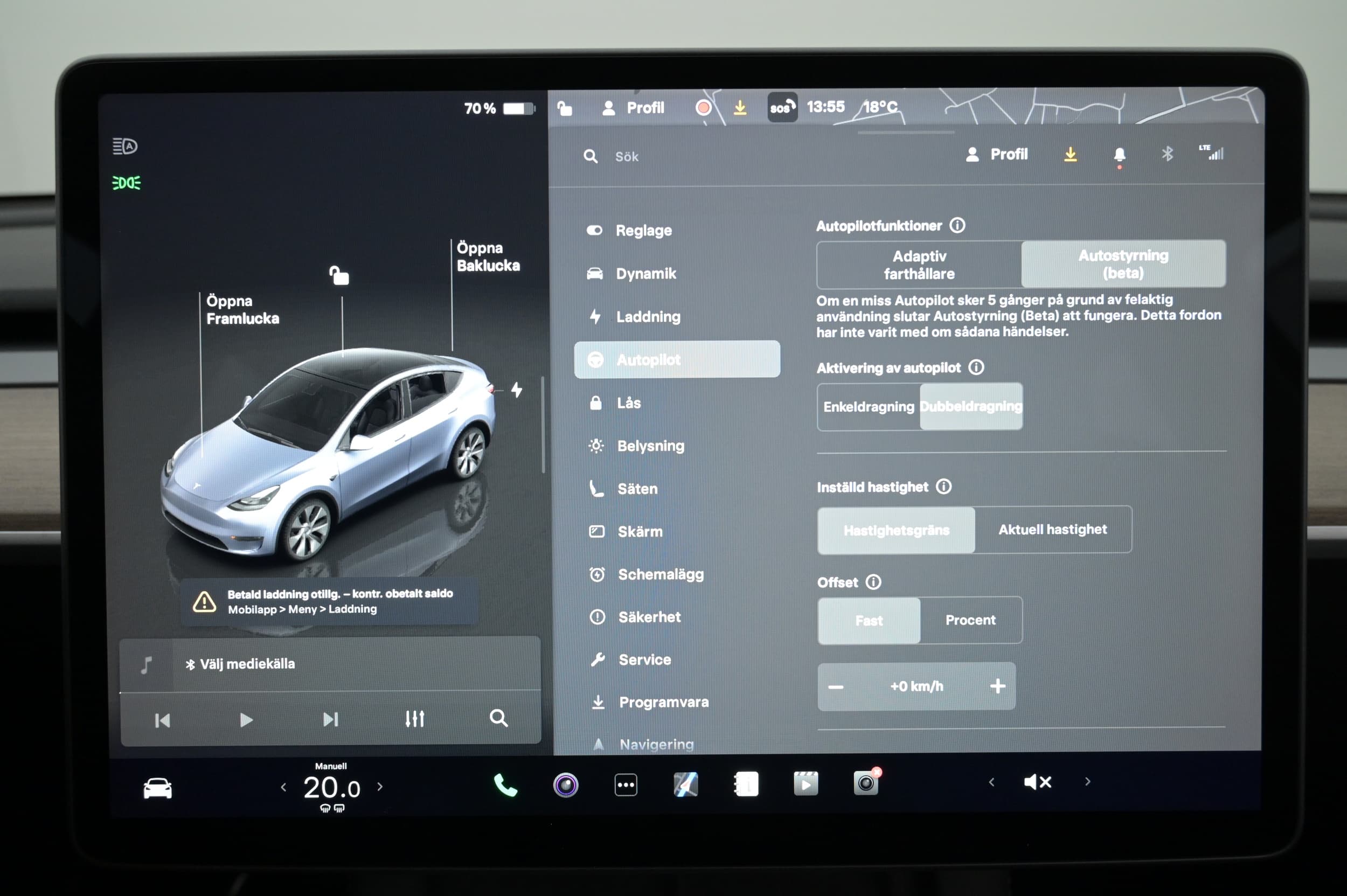Tap the green parking lights indicator
The image size is (1347, 896).
click(126, 183)
